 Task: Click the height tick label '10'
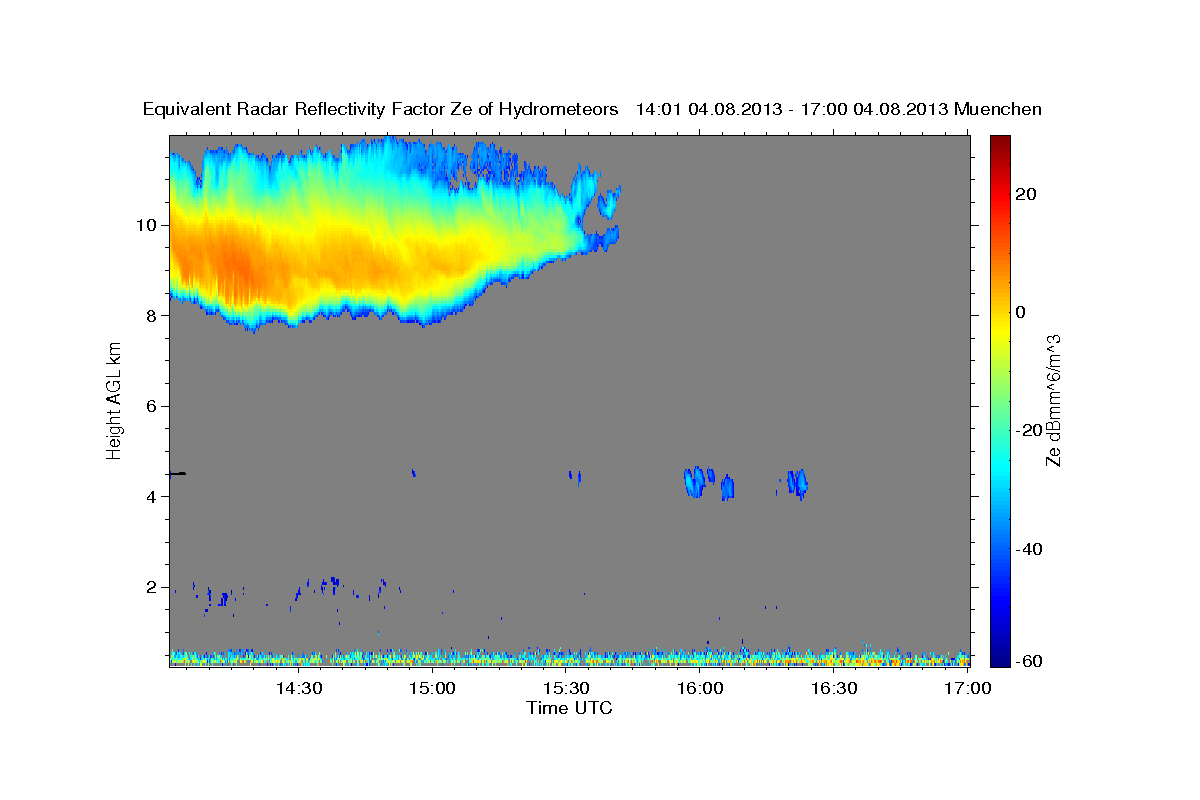click(x=149, y=225)
